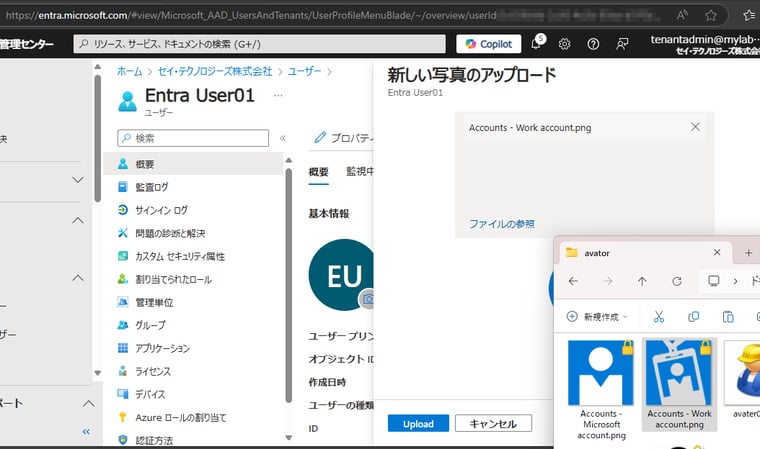Click the EU profile avatar circle
This screenshot has width=760, height=449.
341,275
